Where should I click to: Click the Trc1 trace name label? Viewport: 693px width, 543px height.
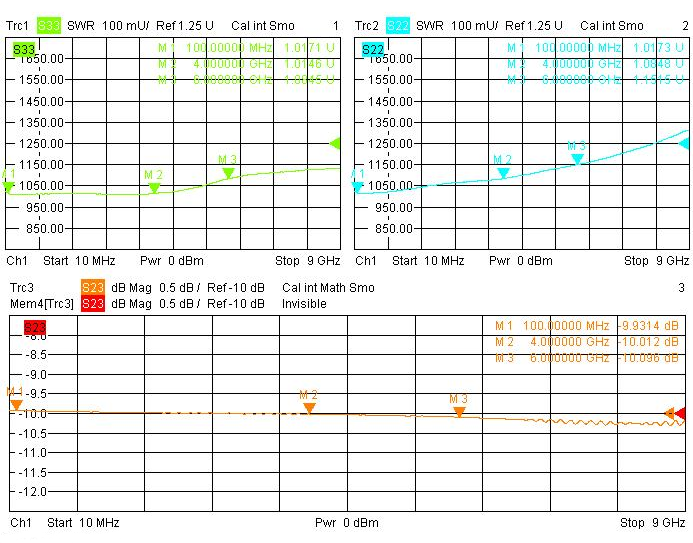coord(20,25)
